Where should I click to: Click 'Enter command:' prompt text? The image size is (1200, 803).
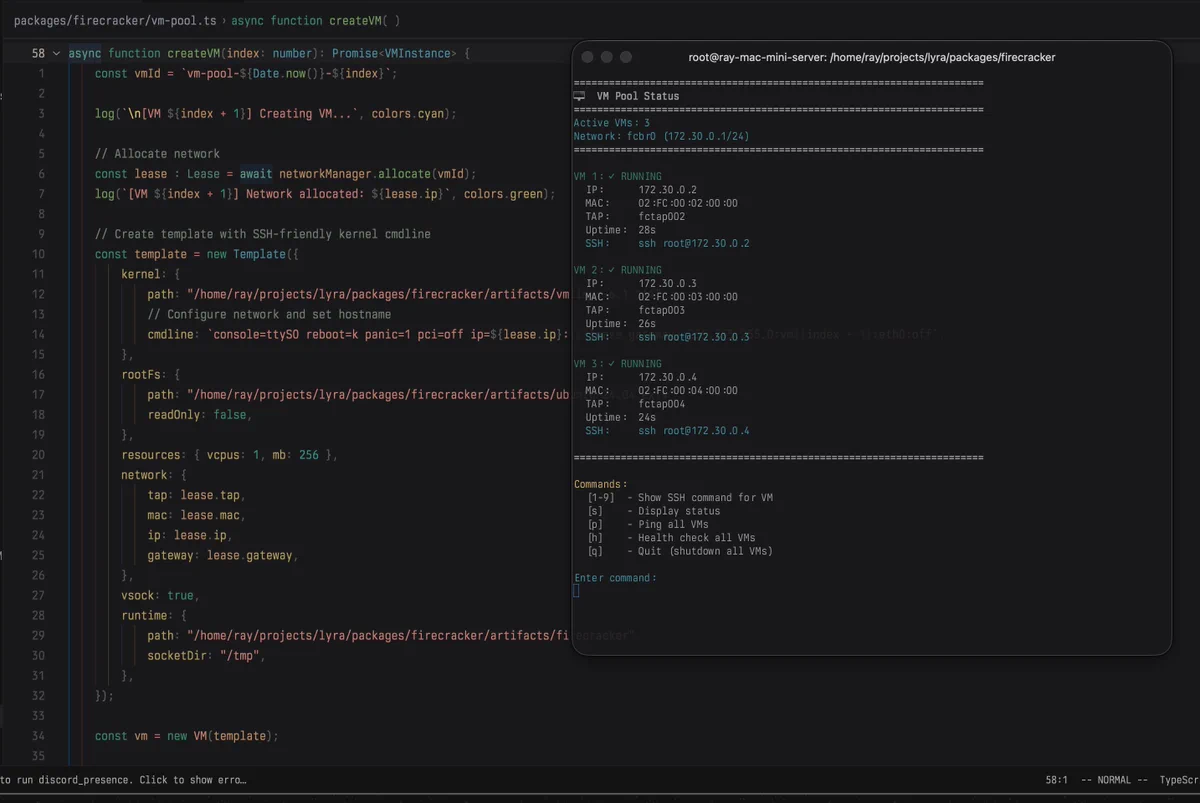click(x=614, y=578)
